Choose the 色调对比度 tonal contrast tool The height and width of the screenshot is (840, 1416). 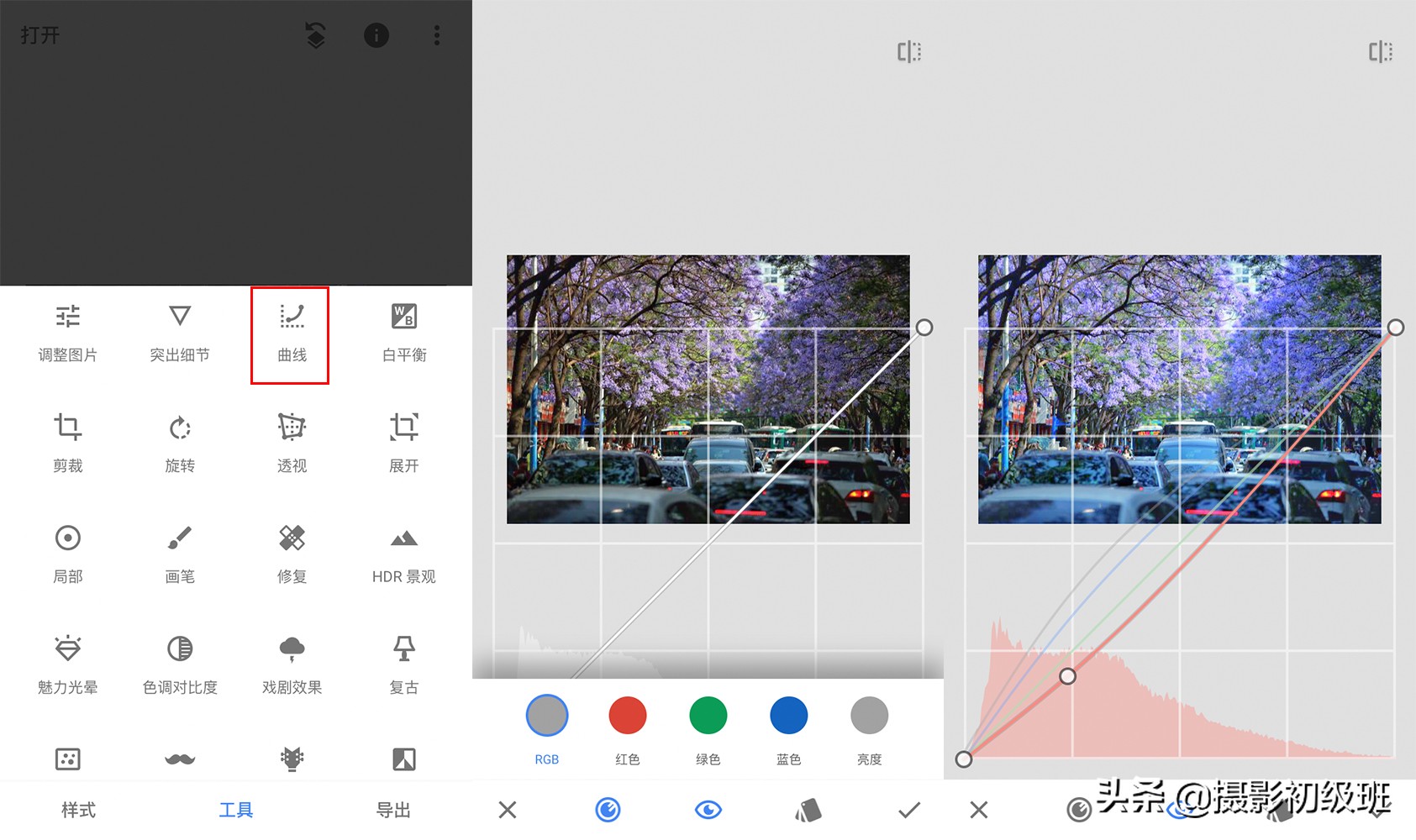[180, 666]
